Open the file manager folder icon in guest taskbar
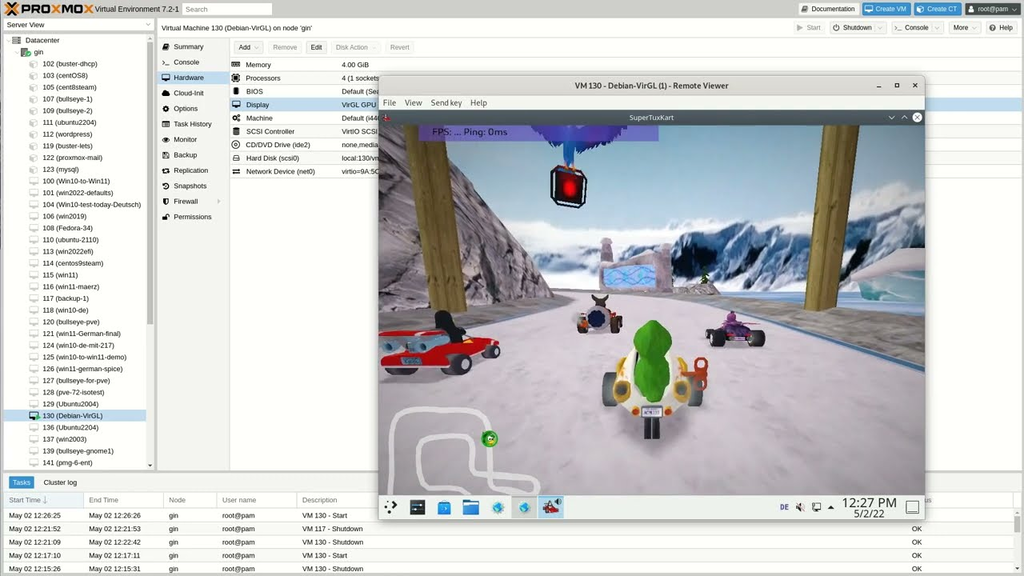Image resolution: width=1024 pixels, height=576 pixels. point(470,508)
